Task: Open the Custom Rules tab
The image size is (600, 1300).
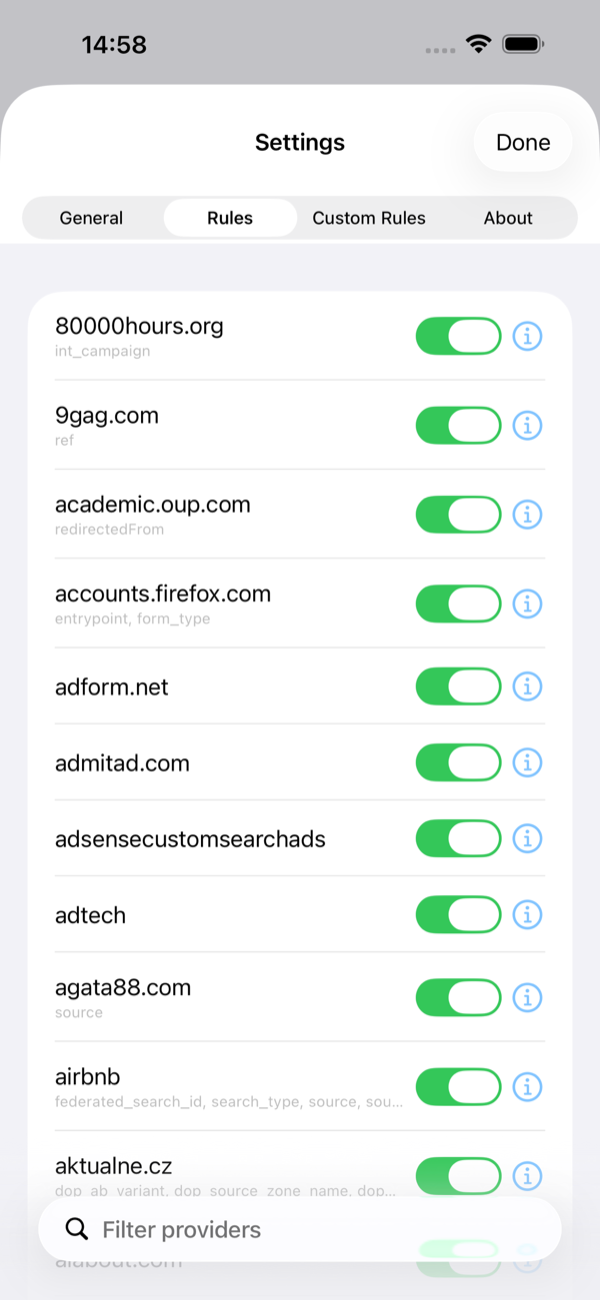Action: 369,218
